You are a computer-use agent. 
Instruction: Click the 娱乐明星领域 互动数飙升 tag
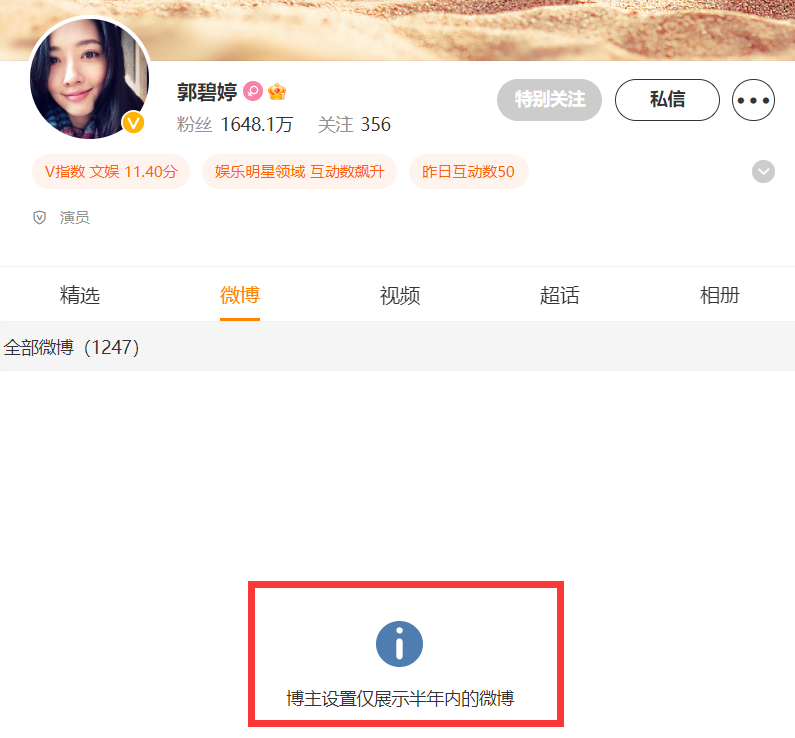(x=299, y=171)
